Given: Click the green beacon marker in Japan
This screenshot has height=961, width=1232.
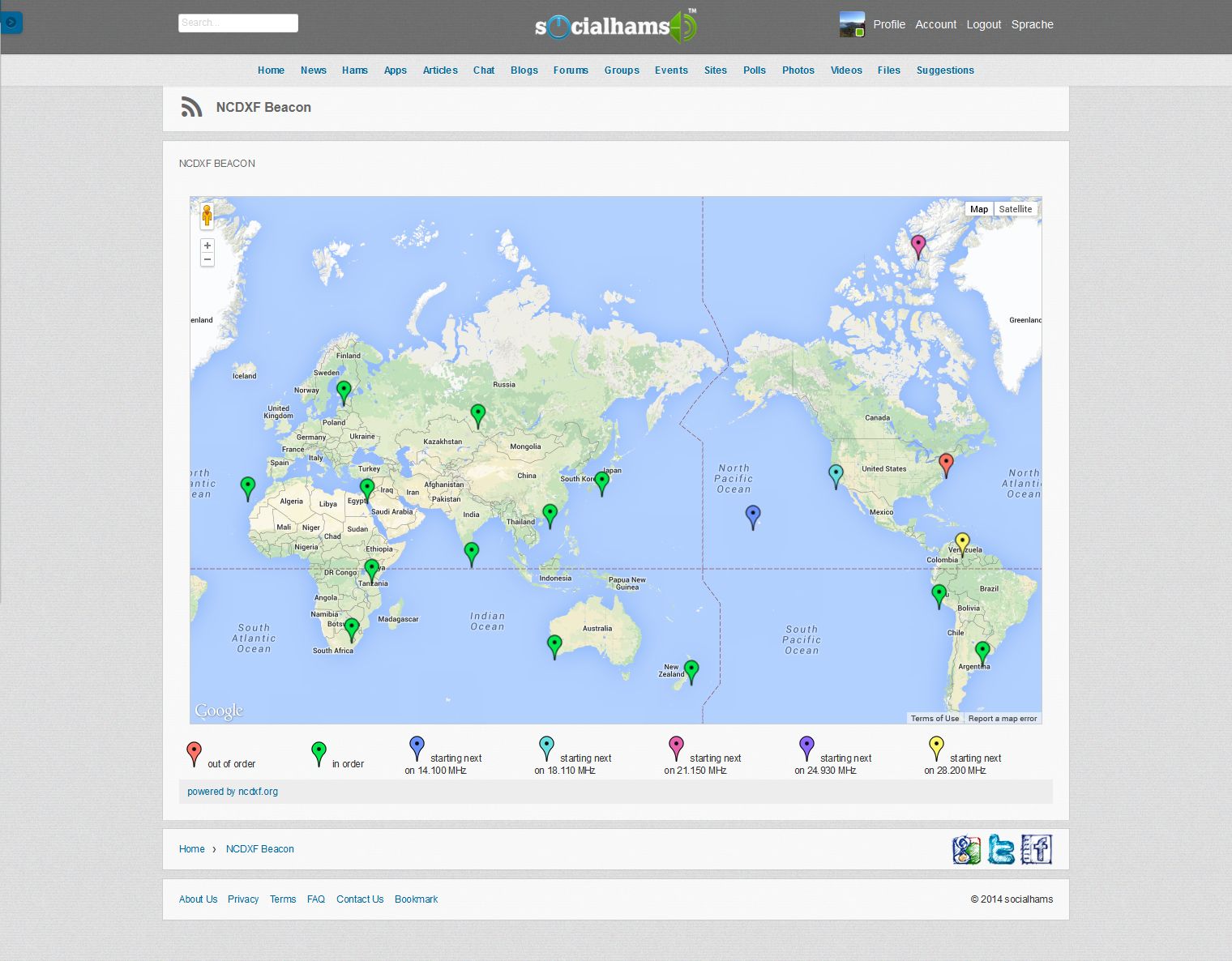Looking at the screenshot, I should (x=601, y=484).
